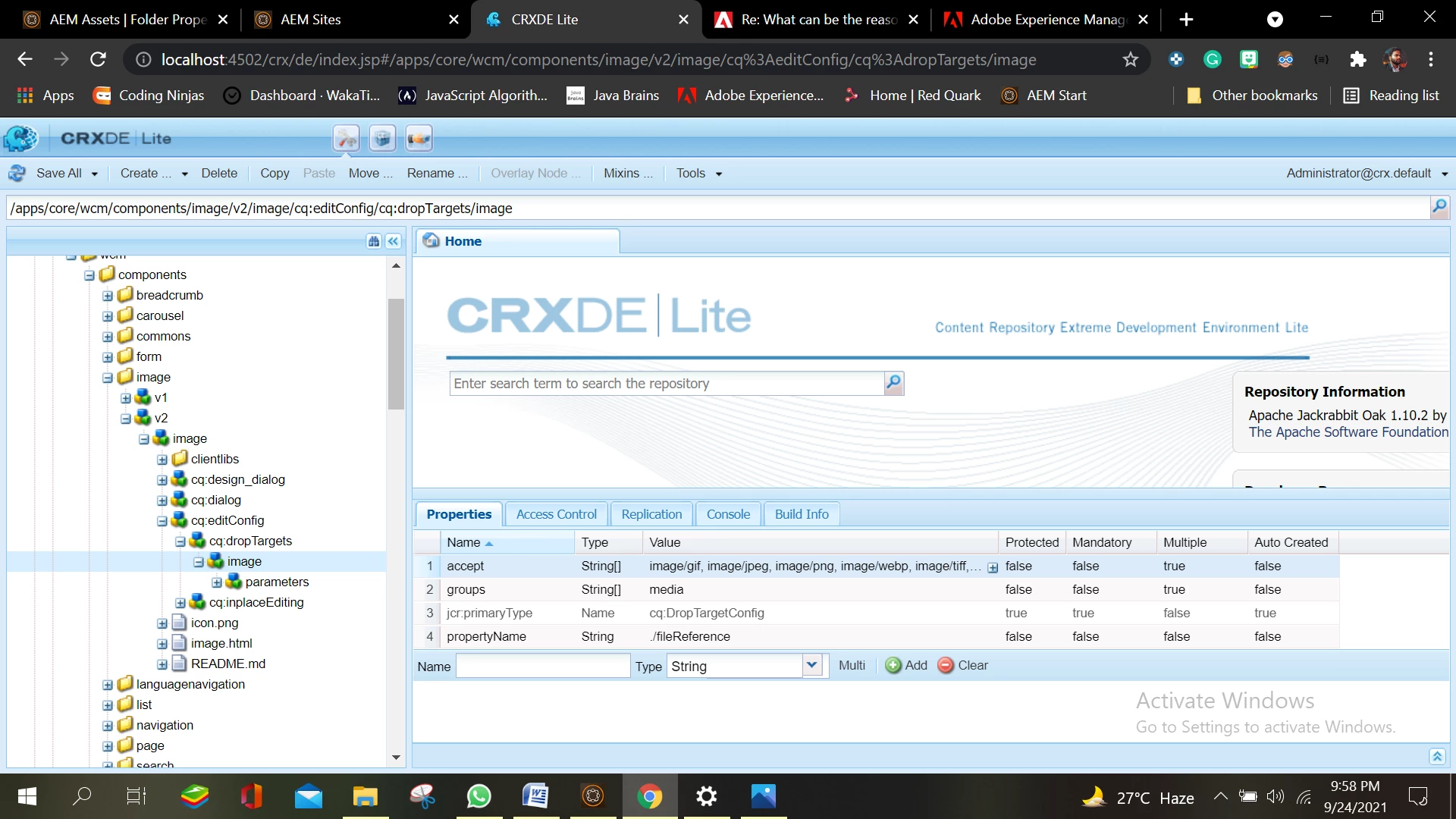Open the Save All dropdown arrow
This screenshot has width=1456, height=819.
[x=95, y=174]
